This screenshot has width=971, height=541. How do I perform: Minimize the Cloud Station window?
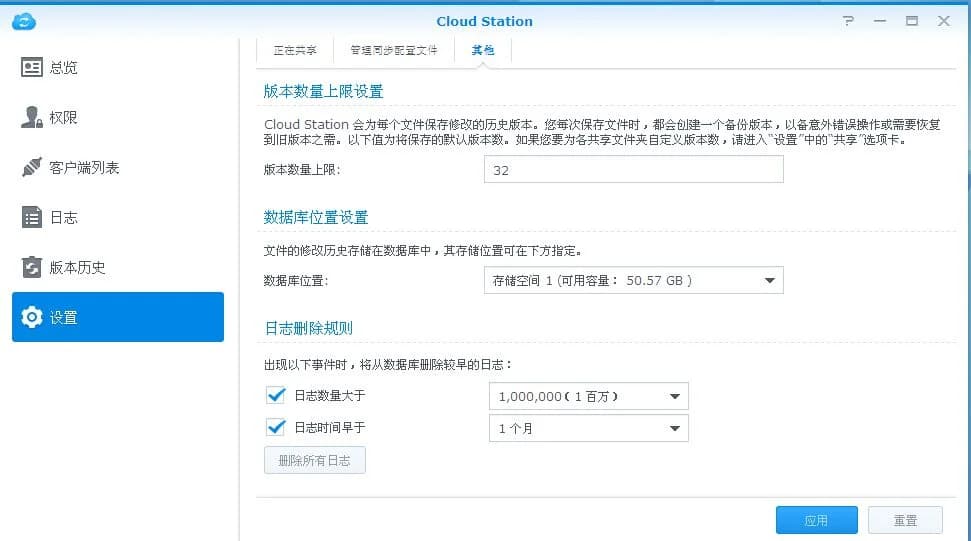(880, 21)
